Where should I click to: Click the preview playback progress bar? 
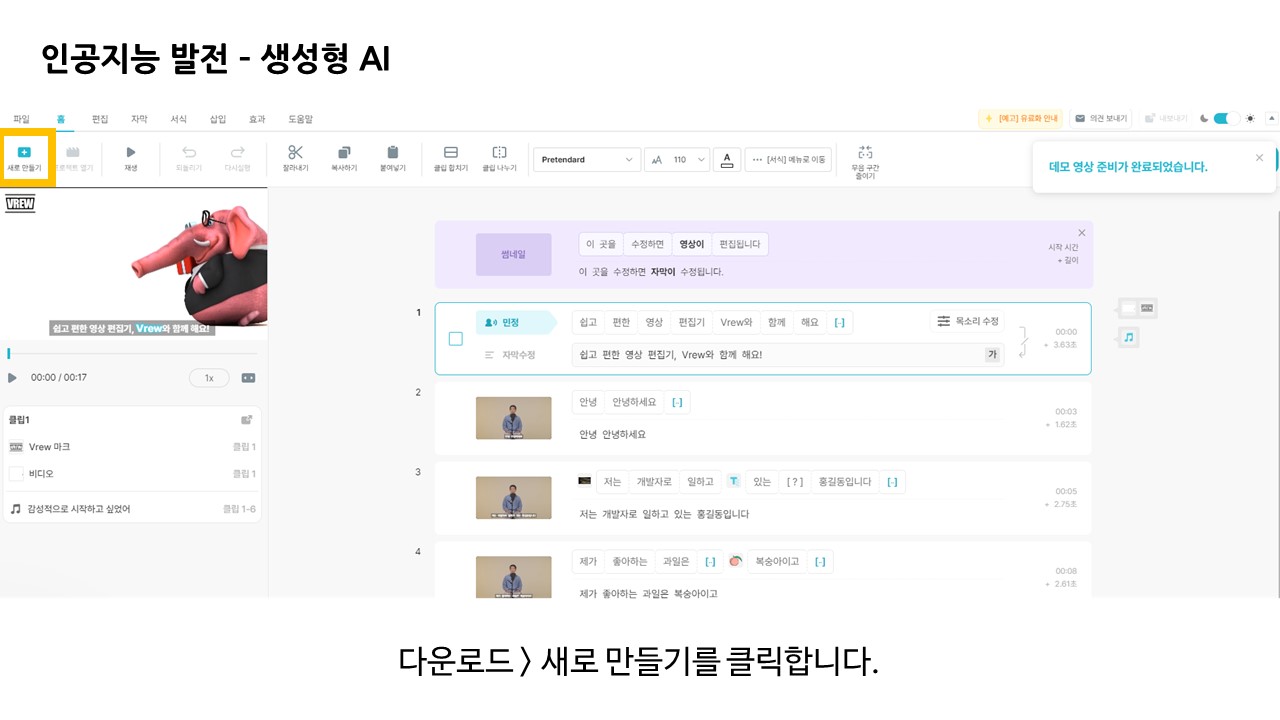coord(133,353)
